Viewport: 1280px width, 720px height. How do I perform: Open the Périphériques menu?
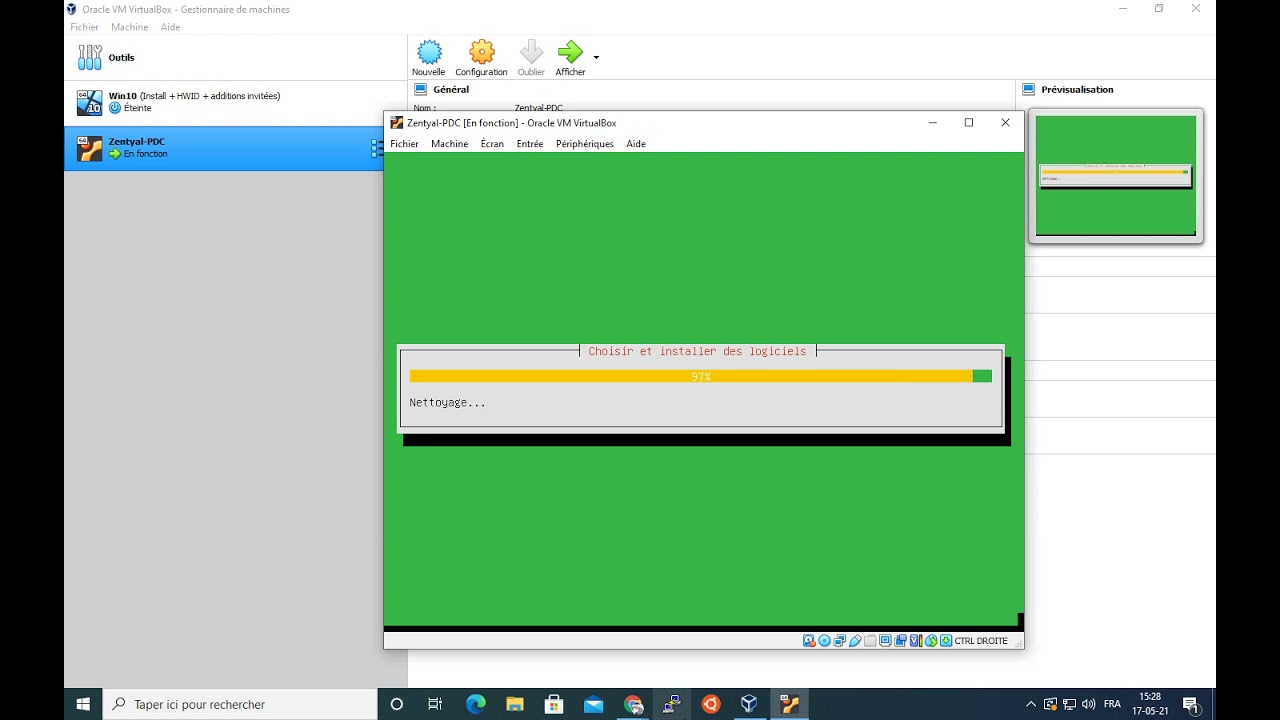point(585,144)
